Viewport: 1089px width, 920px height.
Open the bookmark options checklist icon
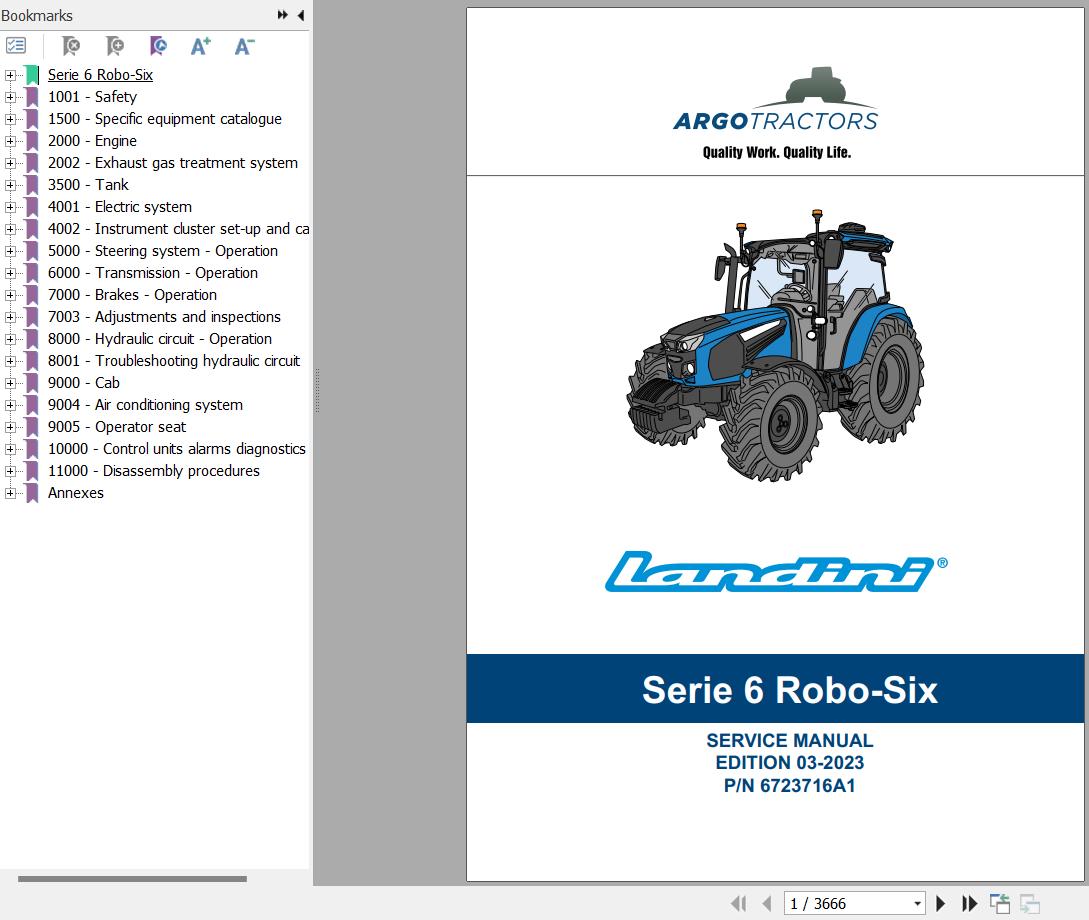click(15, 45)
